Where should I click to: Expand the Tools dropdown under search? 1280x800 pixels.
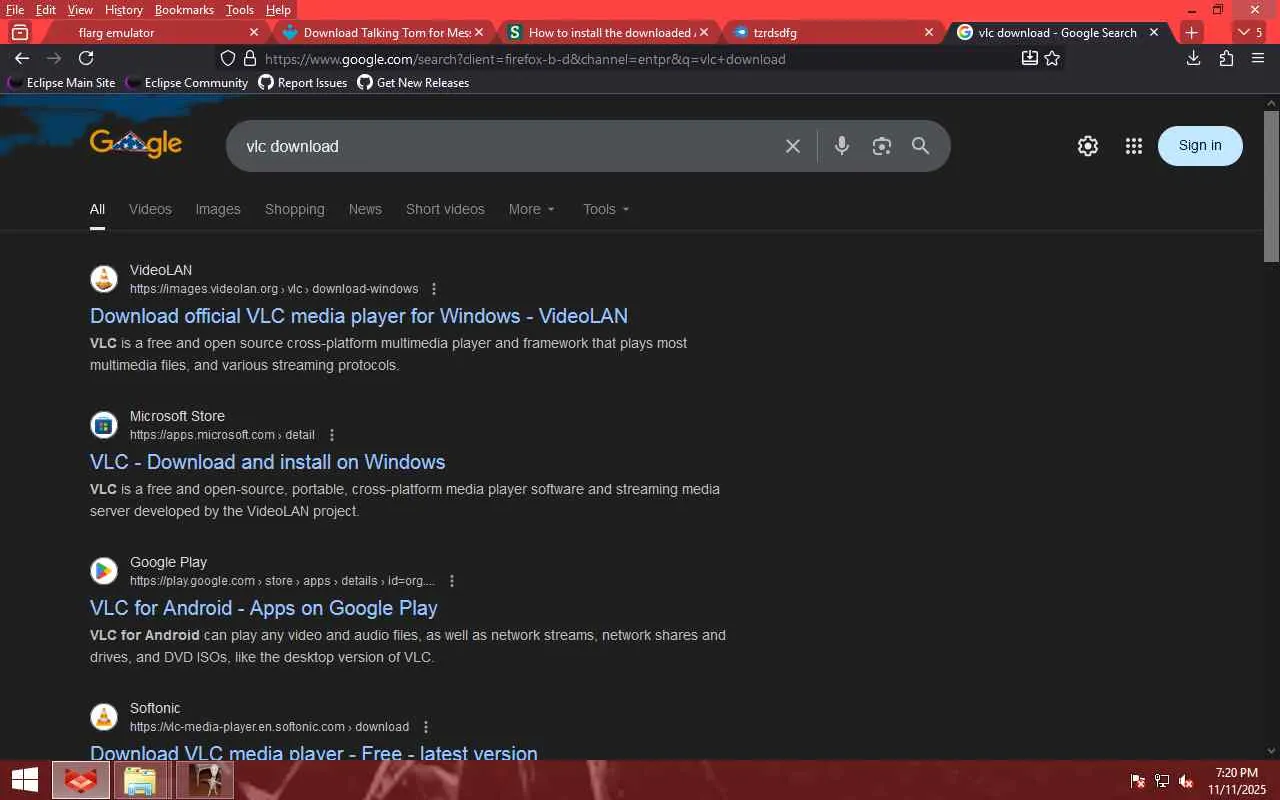(606, 209)
